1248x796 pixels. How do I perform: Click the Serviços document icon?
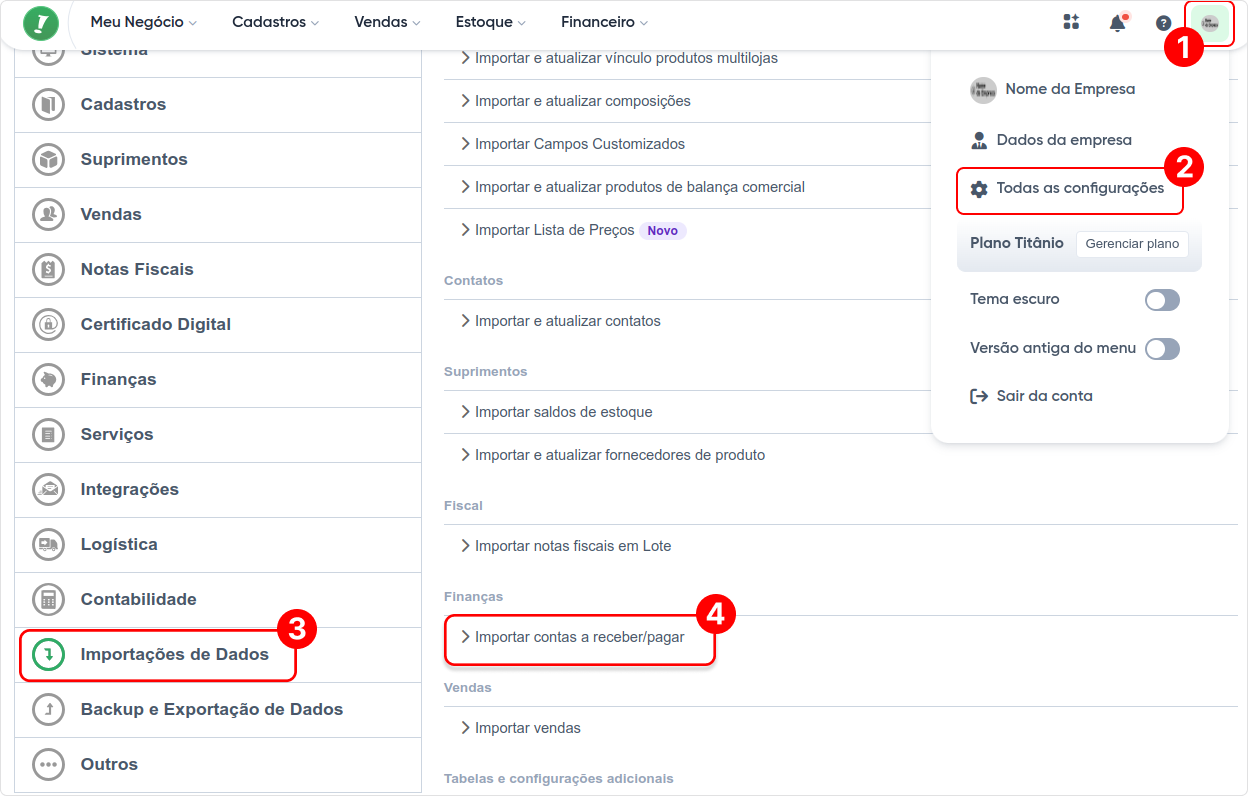point(48,434)
